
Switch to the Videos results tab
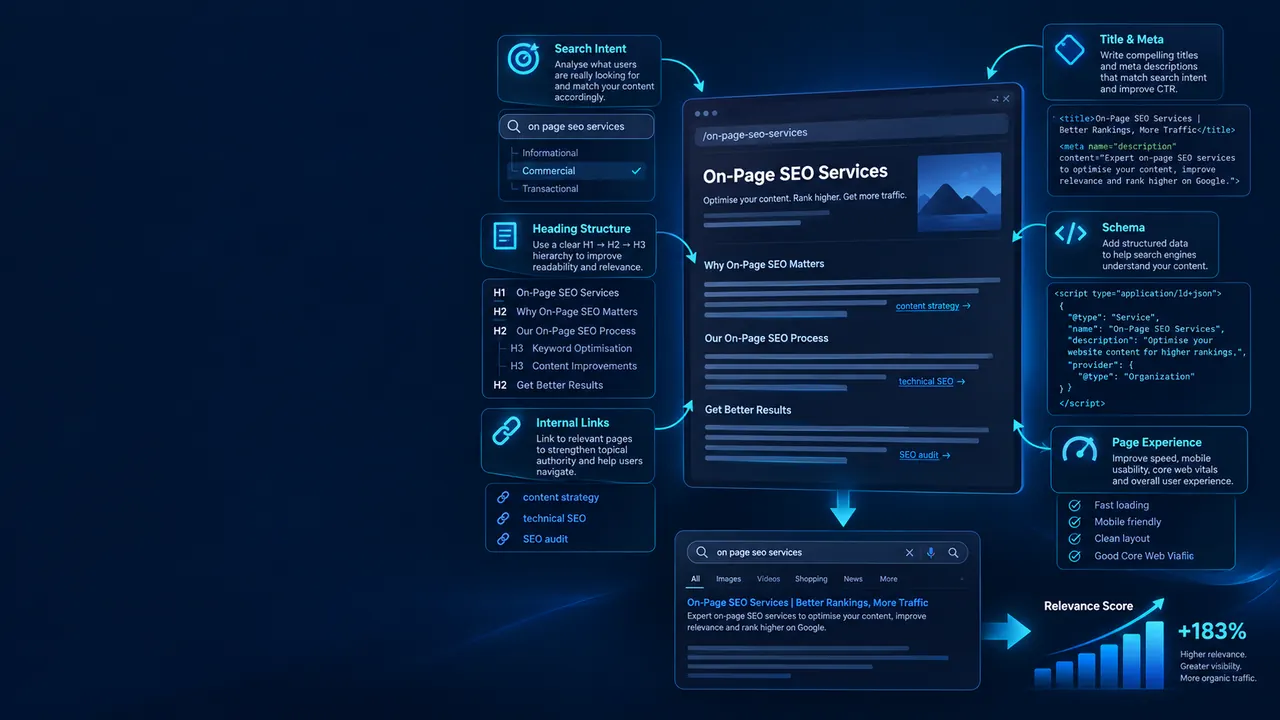pyautogui.click(x=769, y=579)
